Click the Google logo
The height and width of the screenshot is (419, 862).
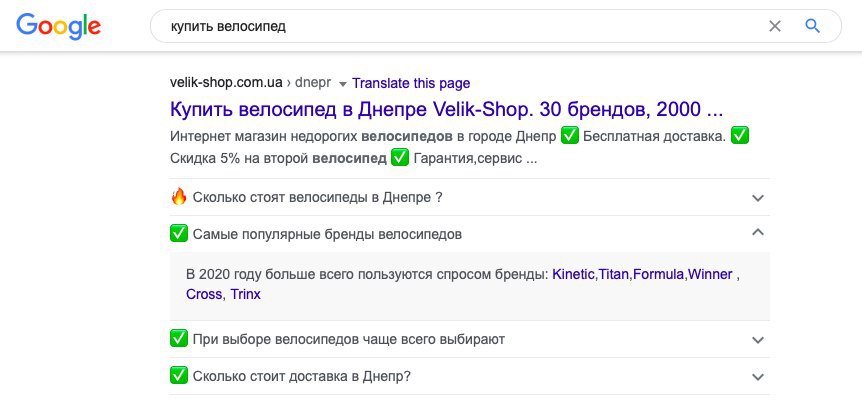58,26
